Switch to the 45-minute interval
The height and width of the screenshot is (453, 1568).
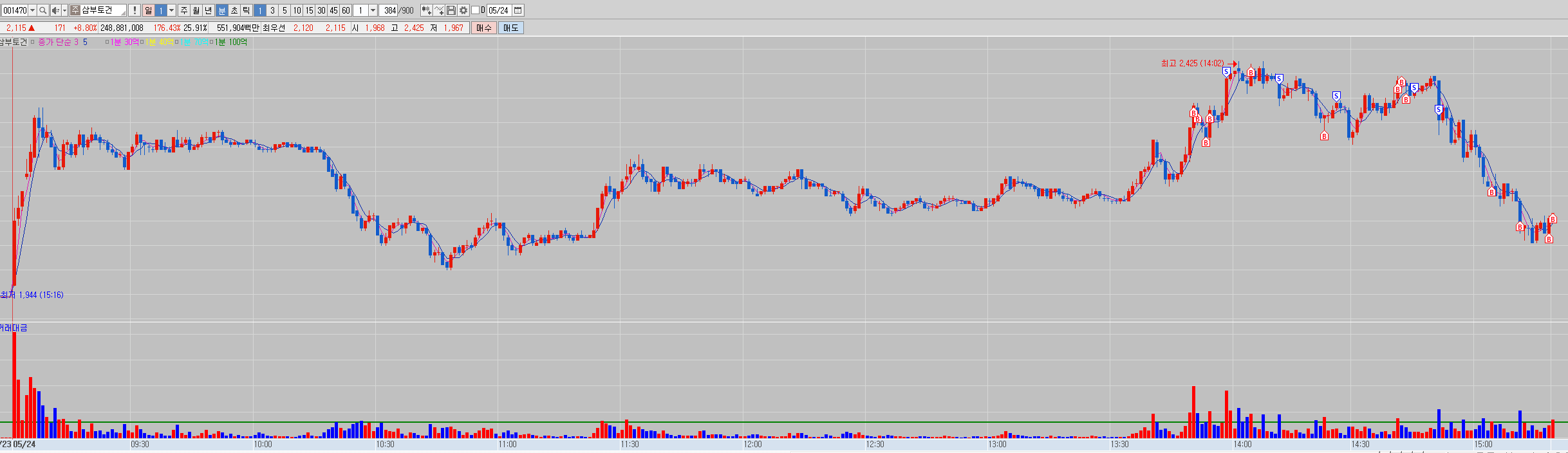pos(333,10)
